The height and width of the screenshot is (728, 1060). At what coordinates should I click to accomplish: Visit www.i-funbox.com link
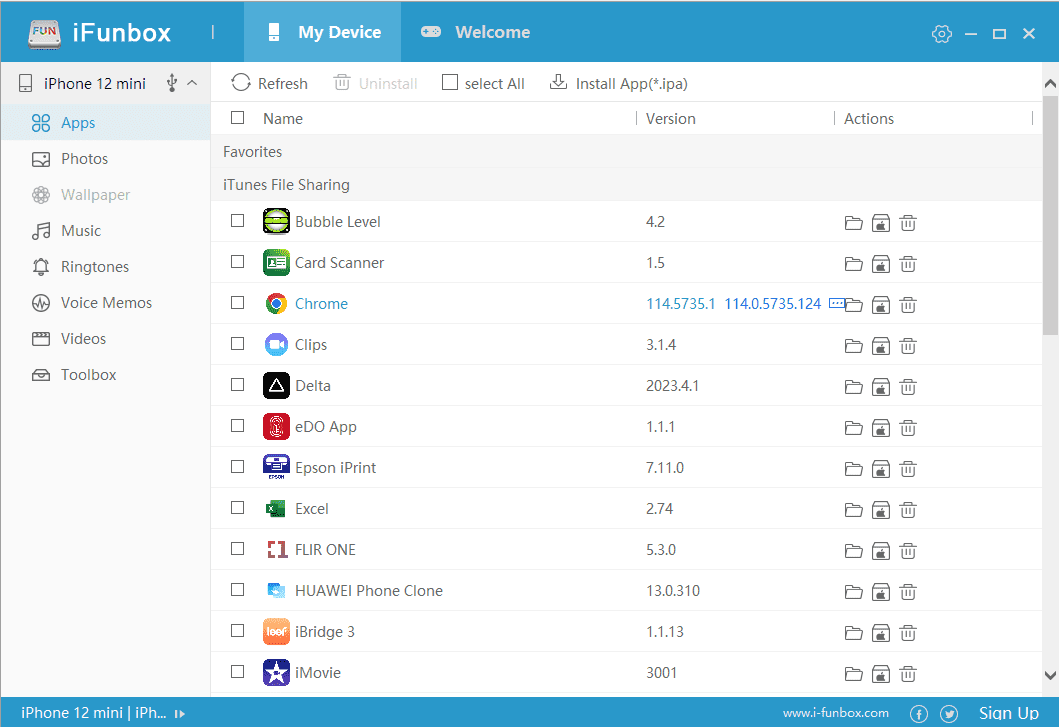tap(836, 713)
